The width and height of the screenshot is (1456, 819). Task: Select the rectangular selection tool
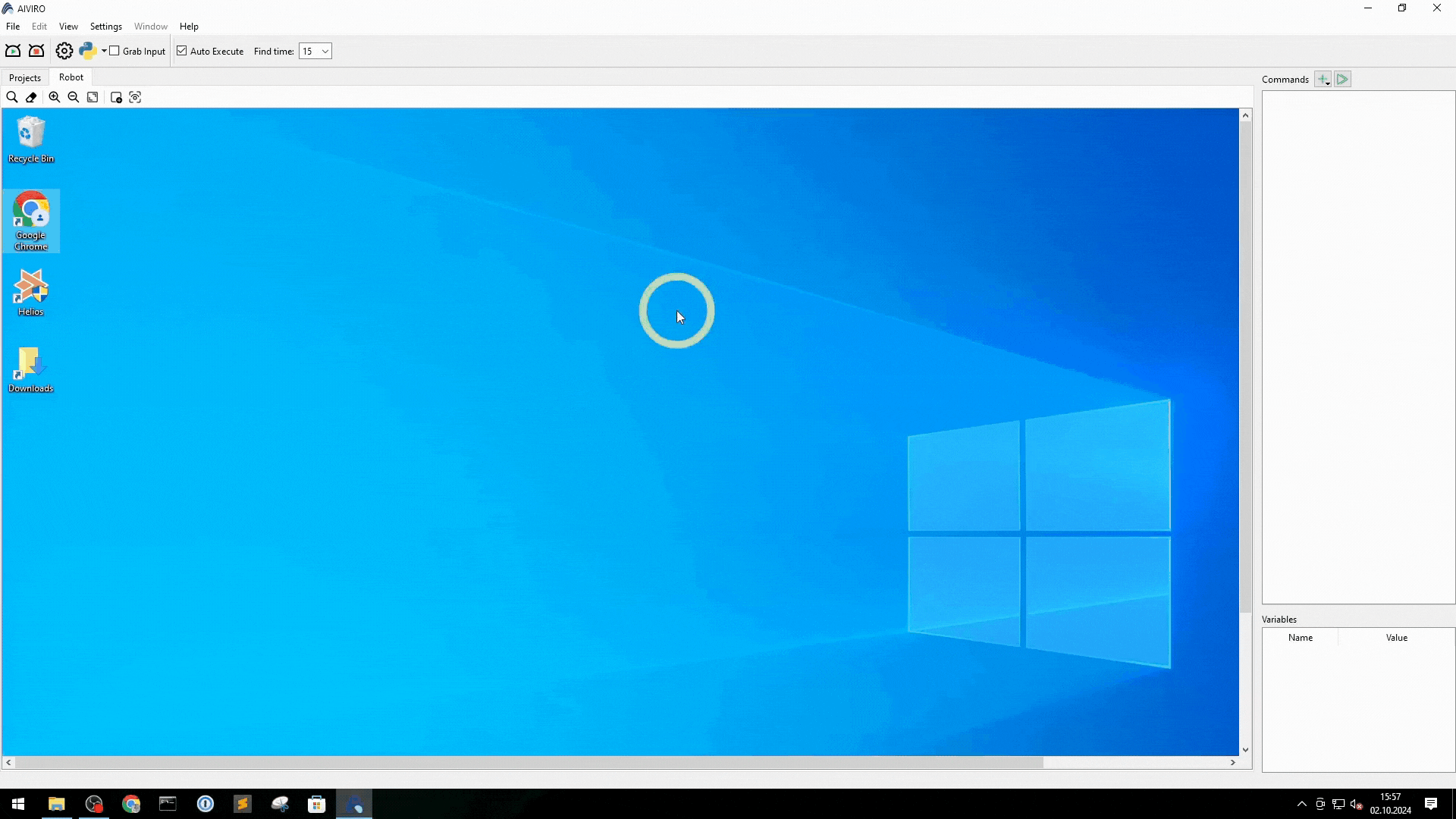click(x=93, y=97)
